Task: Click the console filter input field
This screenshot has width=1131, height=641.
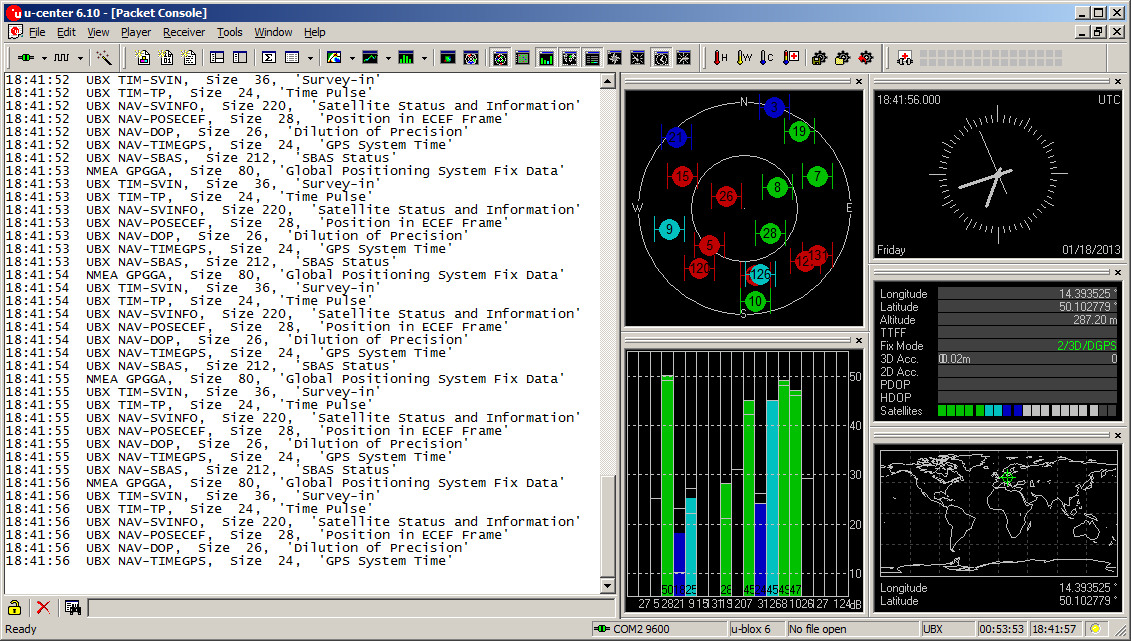Action: pyautogui.click(x=351, y=608)
